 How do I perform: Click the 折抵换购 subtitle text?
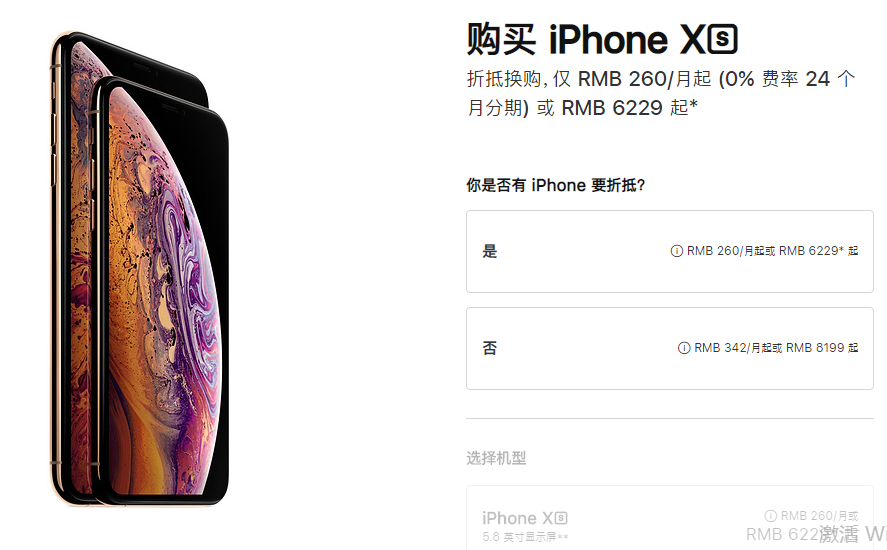pyautogui.click(x=504, y=79)
